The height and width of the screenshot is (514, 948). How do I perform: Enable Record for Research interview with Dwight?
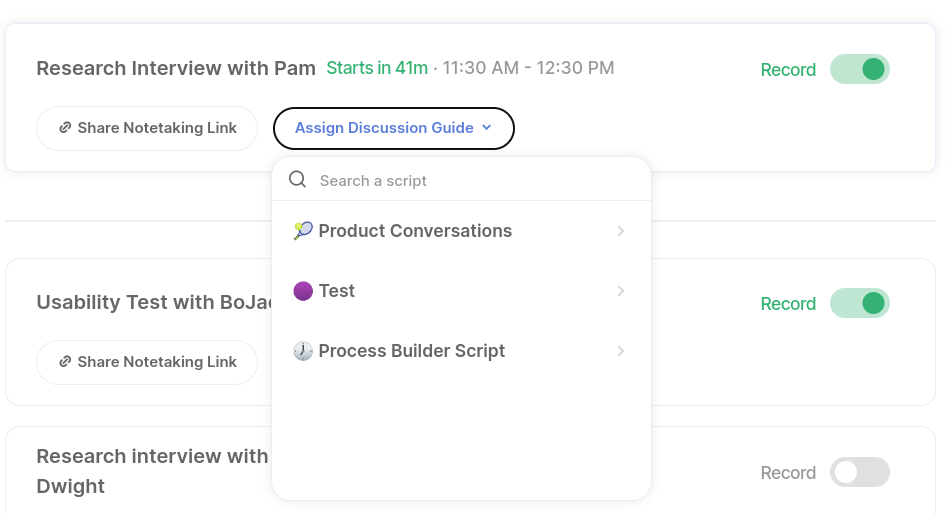tap(859, 472)
